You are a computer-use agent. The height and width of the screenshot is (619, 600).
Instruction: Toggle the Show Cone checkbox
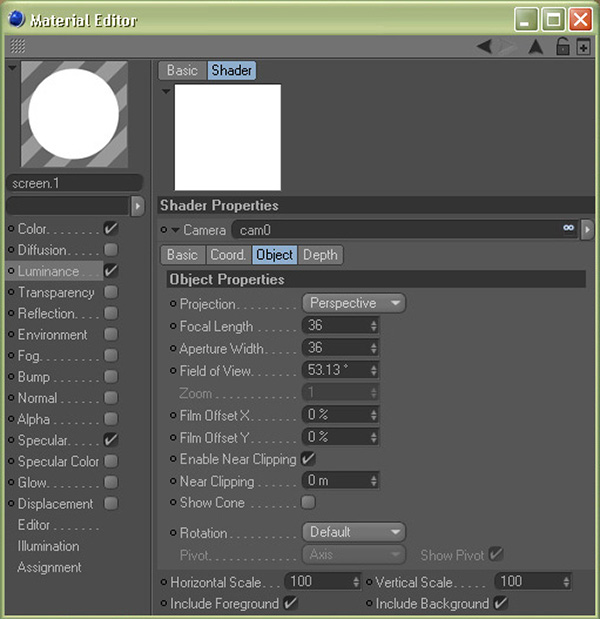tap(308, 503)
